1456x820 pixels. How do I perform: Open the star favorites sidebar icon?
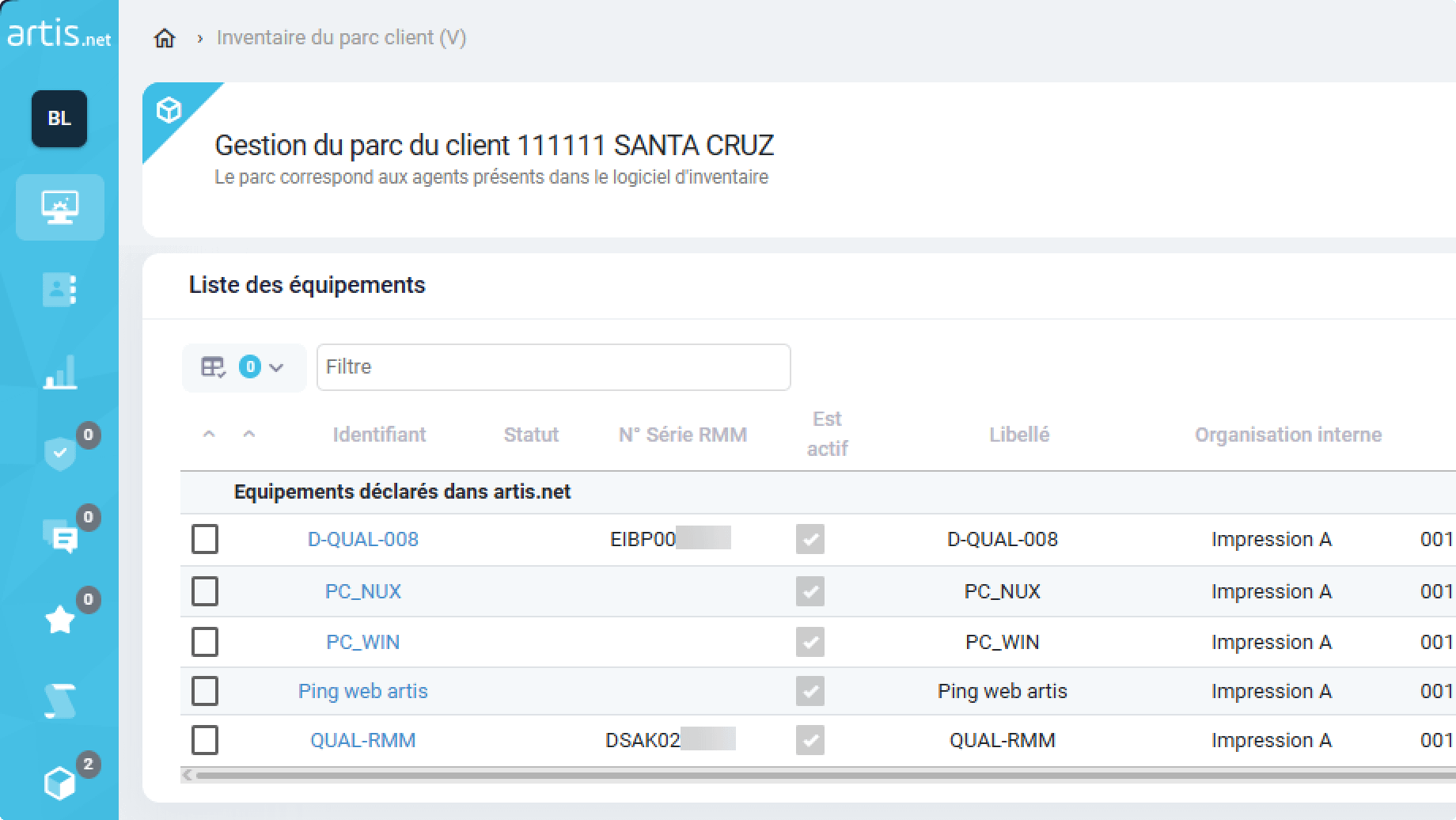coord(60,620)
